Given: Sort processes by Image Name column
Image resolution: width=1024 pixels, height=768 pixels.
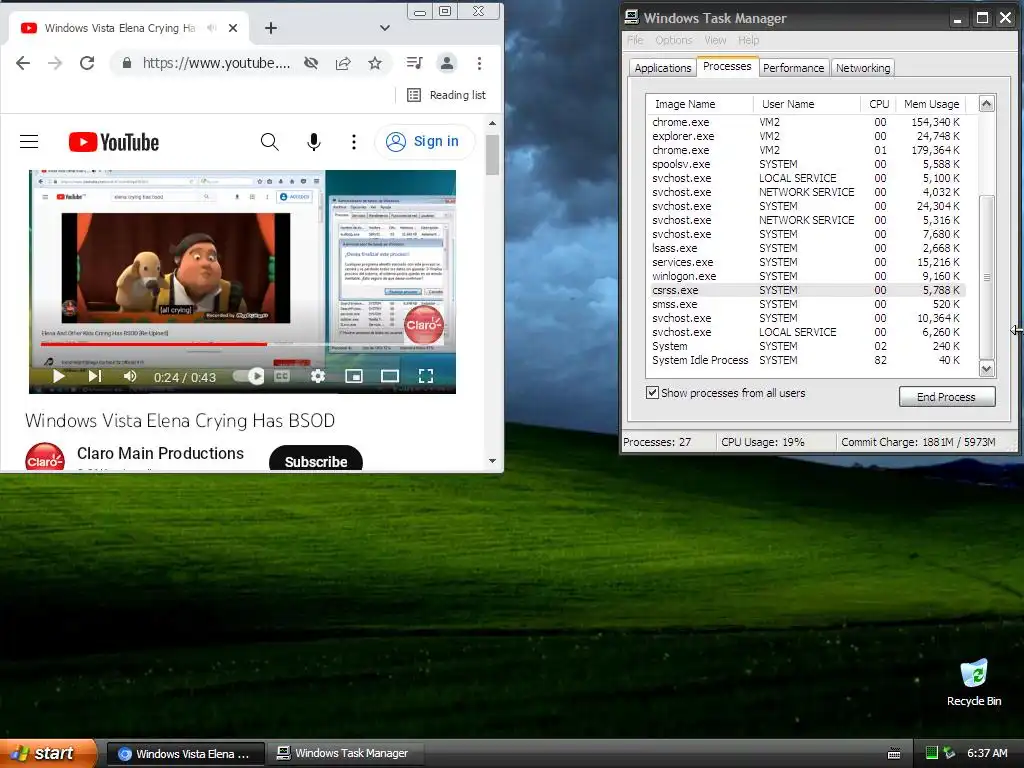Looking at the screenshot, I should click(699, 104).
